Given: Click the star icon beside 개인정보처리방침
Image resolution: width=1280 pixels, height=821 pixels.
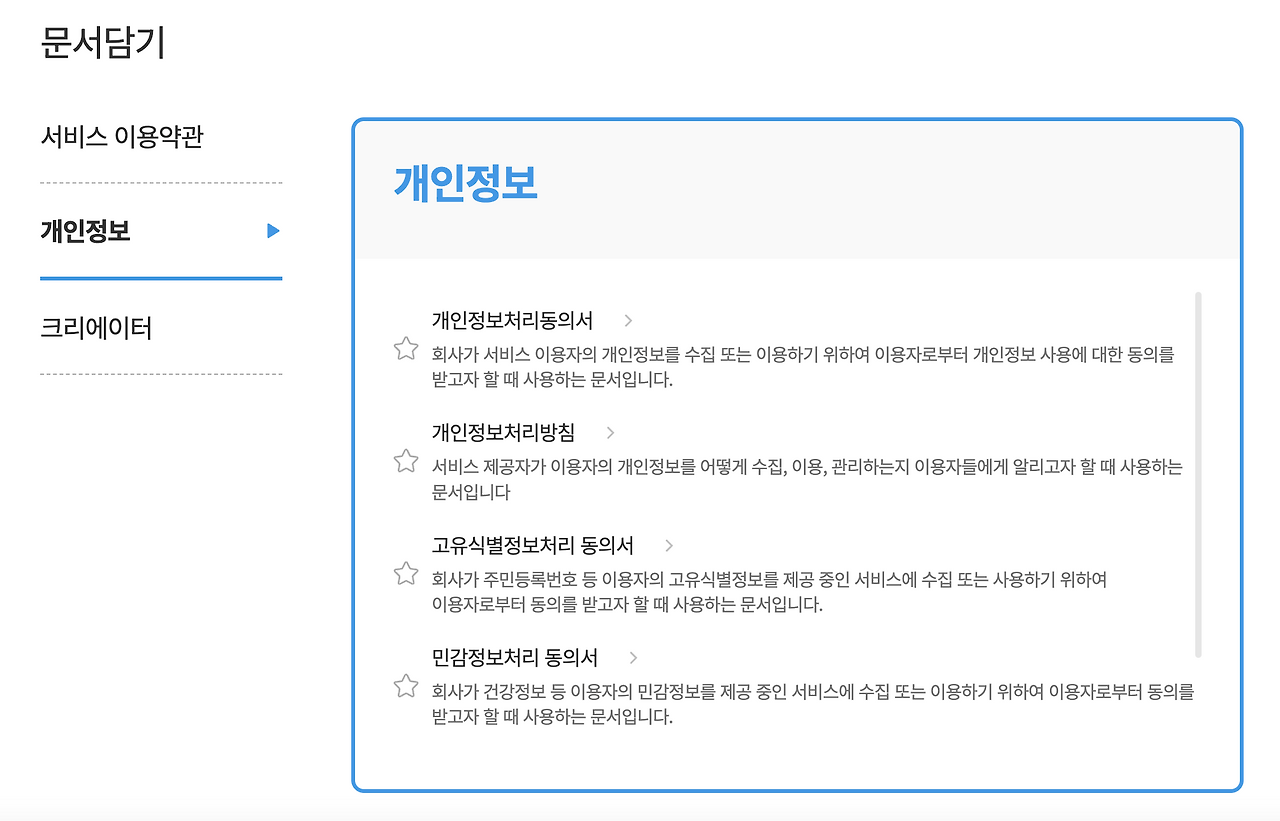Looking at the screenshot, I should pyautogui.click(x=405, y=460).
